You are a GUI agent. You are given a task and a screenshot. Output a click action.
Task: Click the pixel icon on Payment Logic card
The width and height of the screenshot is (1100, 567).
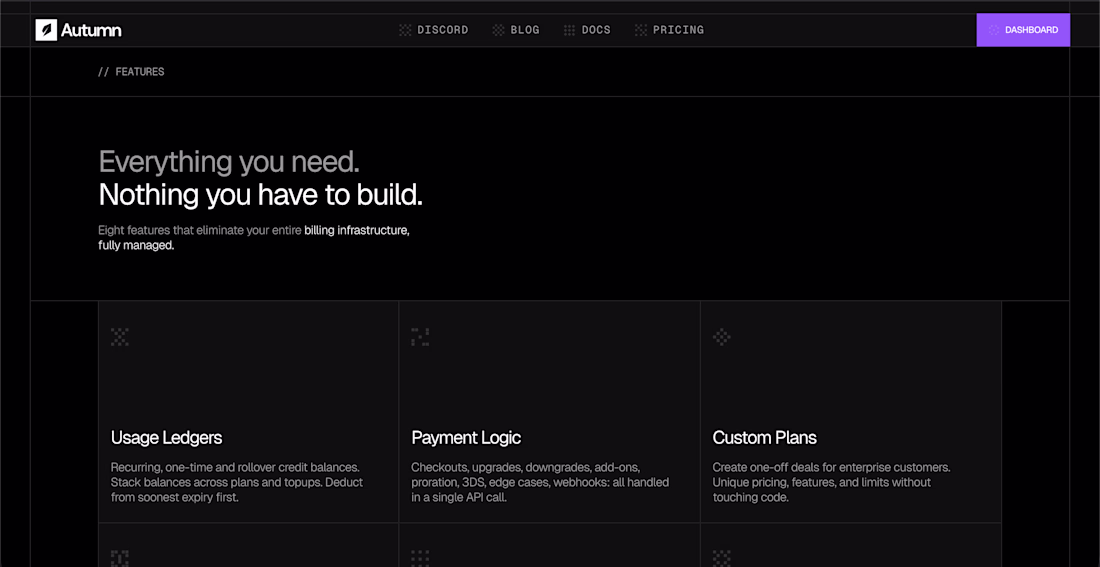(x=420, y=338)
